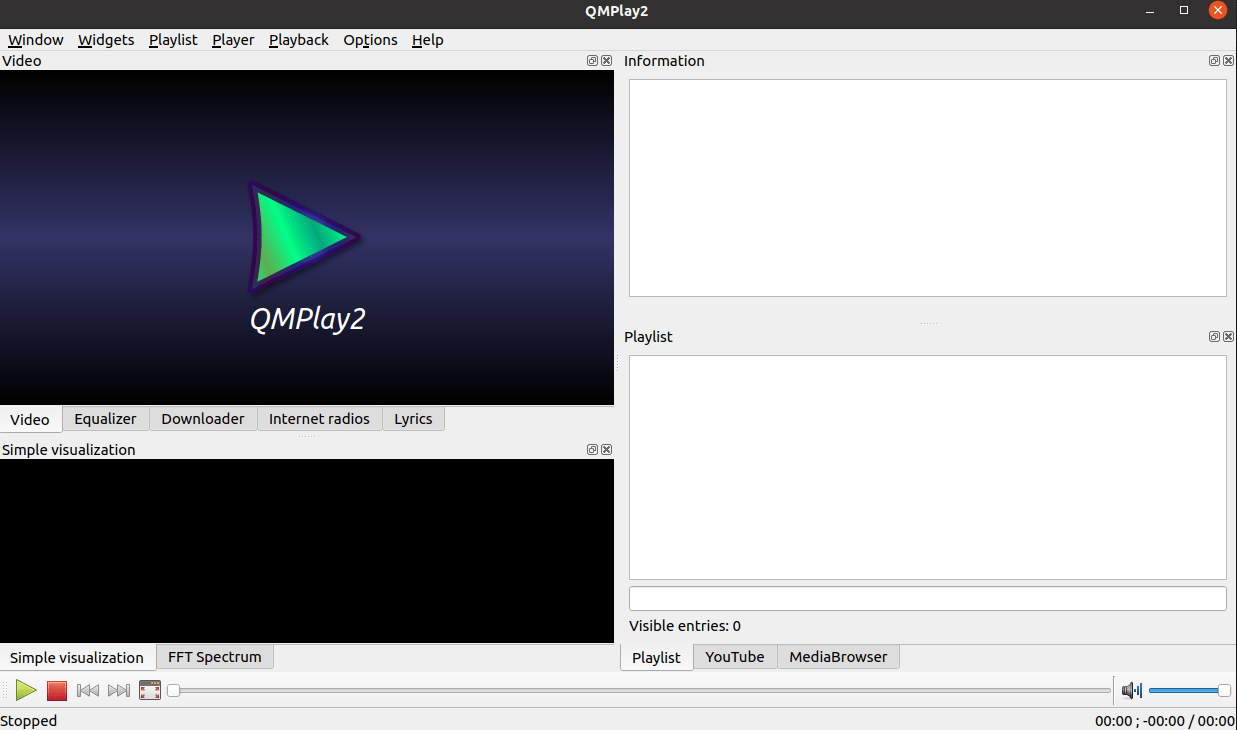Open the Playlist menu in menu bar
Image resolution: width=1237 pixels, height=730 pixels.
click(173, 40)
